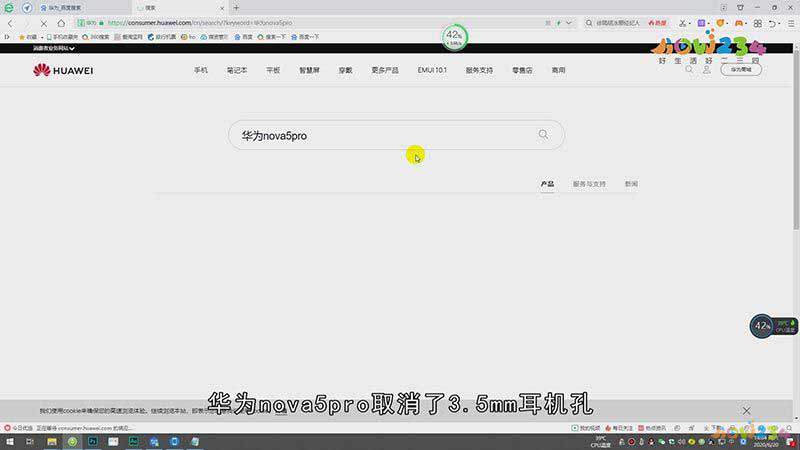Click the magnifier icon in the search box
Viewport: 800px width, 450px height.
coord(543,135)
